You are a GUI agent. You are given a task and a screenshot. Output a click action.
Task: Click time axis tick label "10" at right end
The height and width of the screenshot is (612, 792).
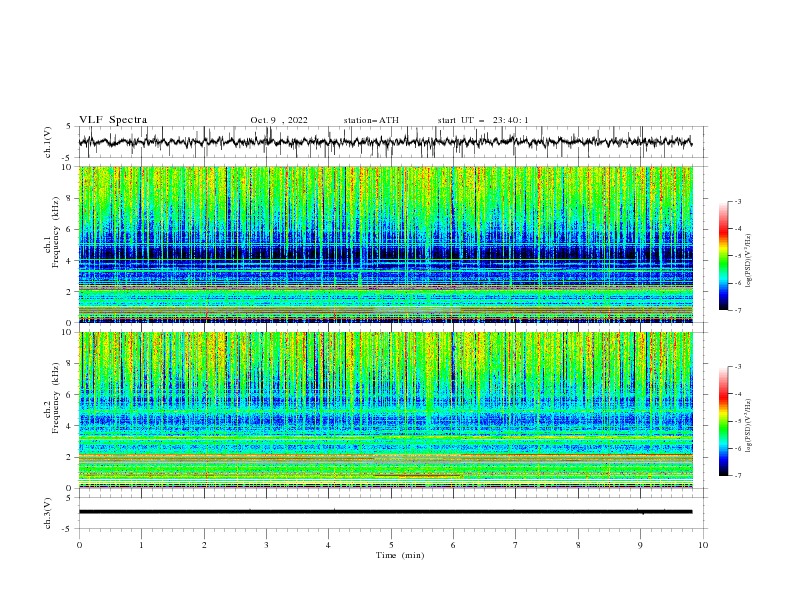pyautogui.click(x=703, y=545)
